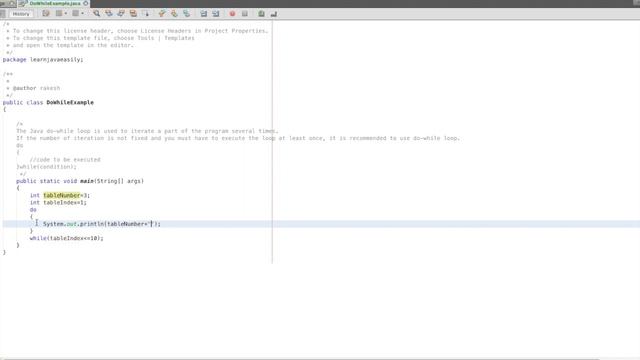The image size is (640, 360).
Task: Click the class name DoWhileExample
Action: click(x=70, y=102)
